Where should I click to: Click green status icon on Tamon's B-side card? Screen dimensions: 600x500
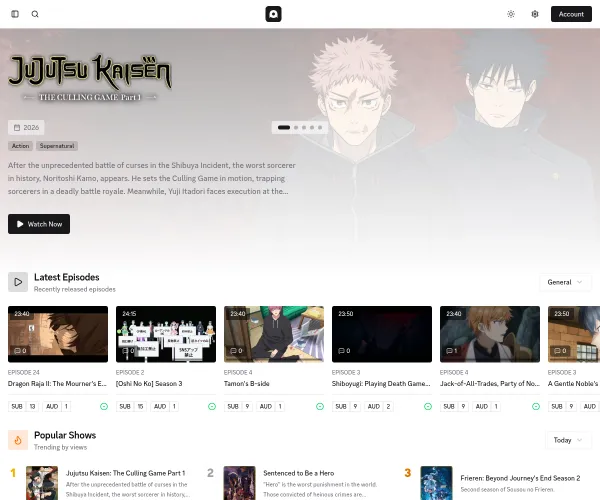point(320,406)
